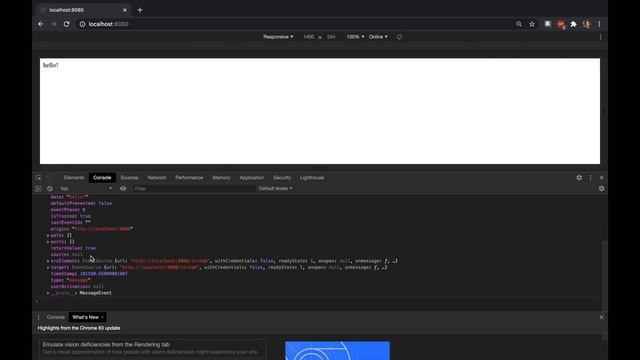The height and width of the screenshot is (360, 640).
Task: Expand the __proto__ MessageEvent entry
Action: coord(48,293)
